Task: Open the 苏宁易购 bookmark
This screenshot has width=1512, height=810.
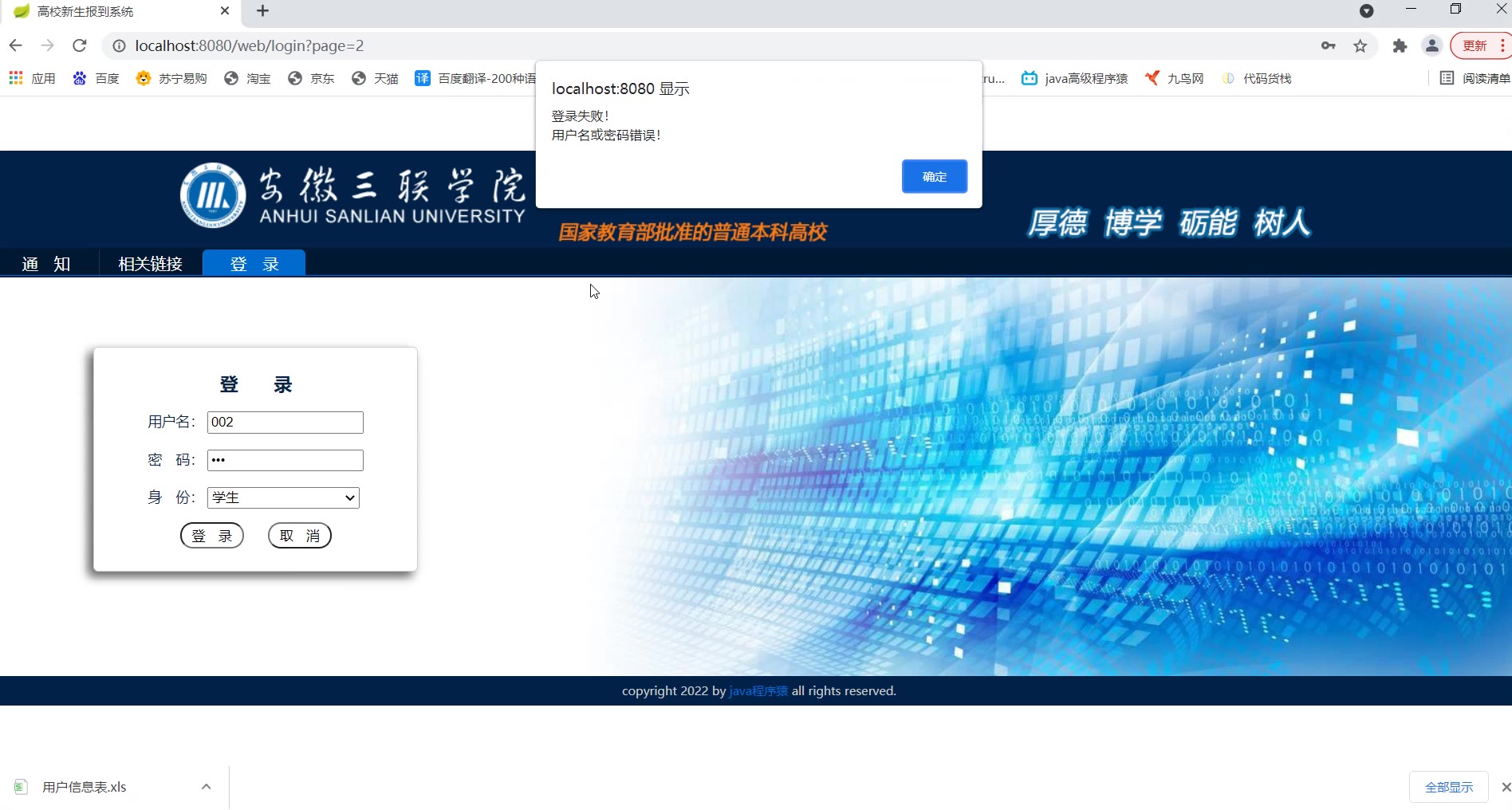Action: (x=171, y=78)
